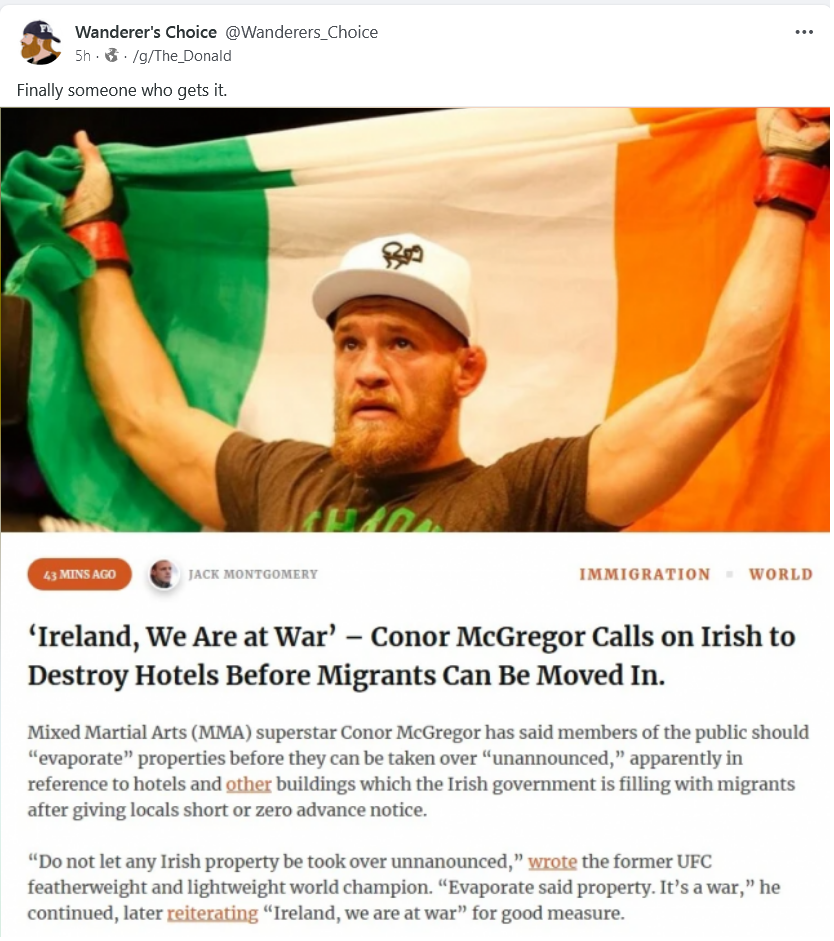This screenshot has width=834, height=941.
Task: Click the 43 MINS AGO badge
Action: coord(79,574)
